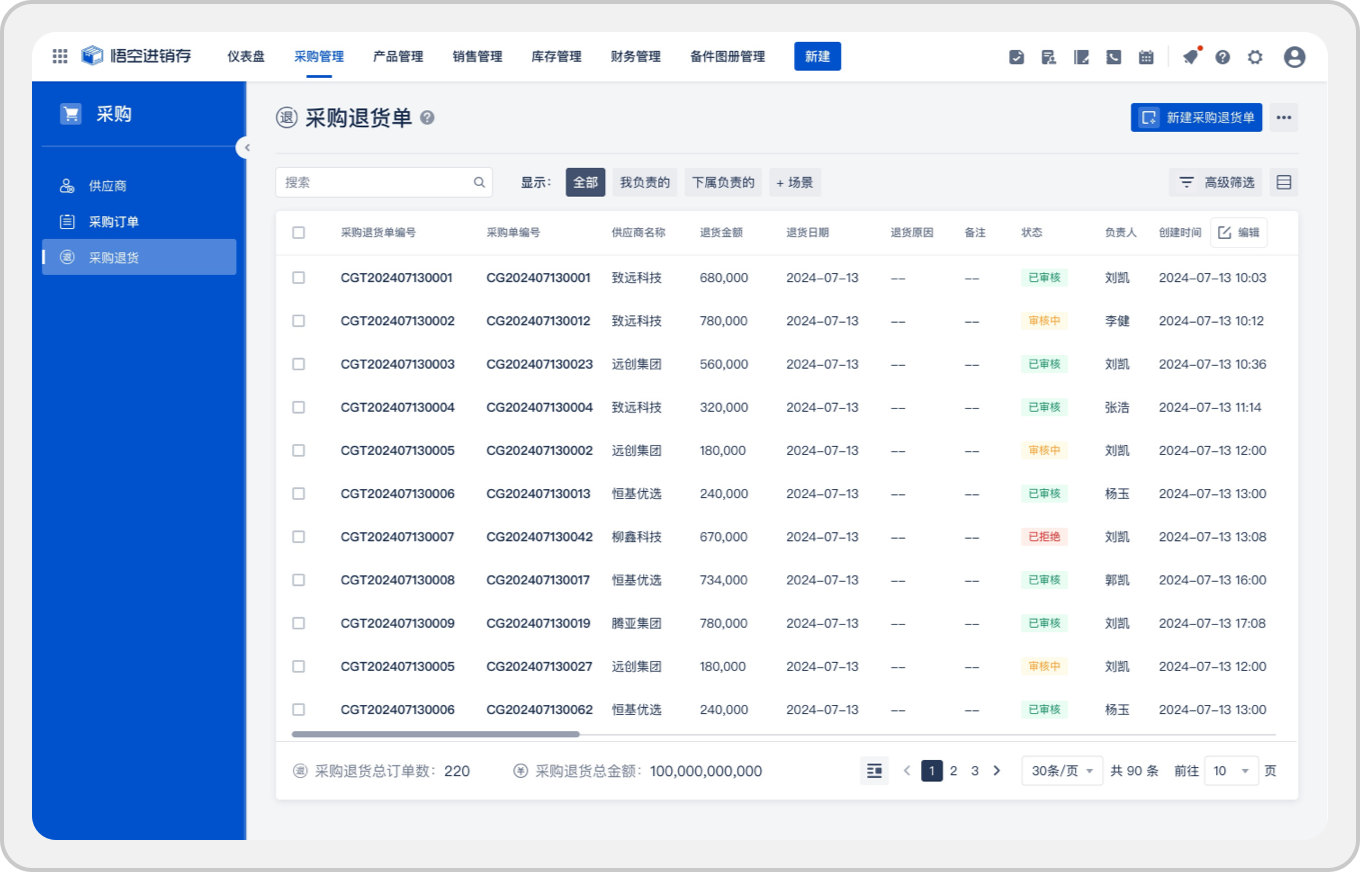Click the 编辑 button in table header
This screenshot has height=872, width=1360.
point(1239,232)
